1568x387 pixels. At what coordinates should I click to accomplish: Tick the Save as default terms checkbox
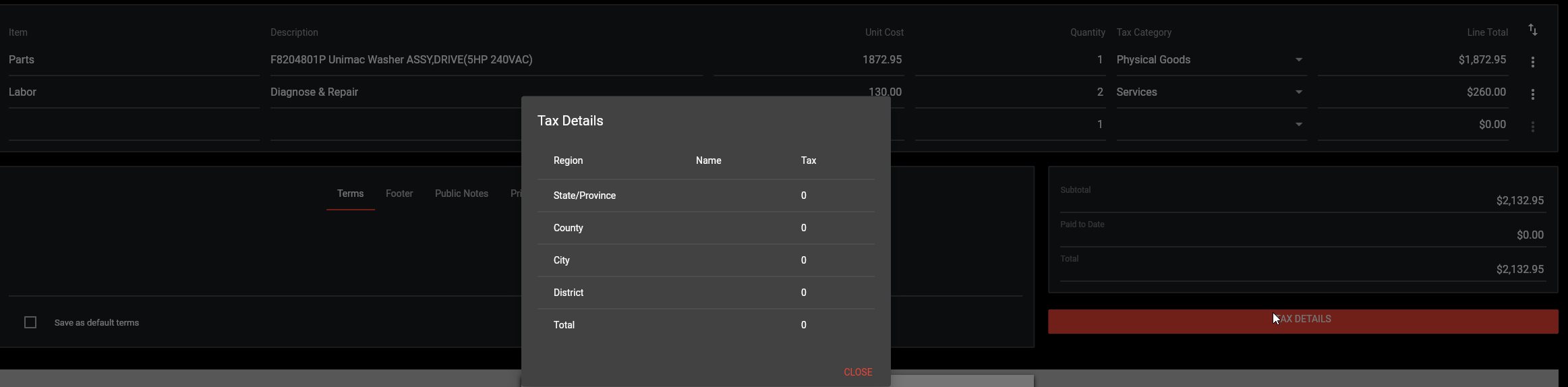(30, 322)
